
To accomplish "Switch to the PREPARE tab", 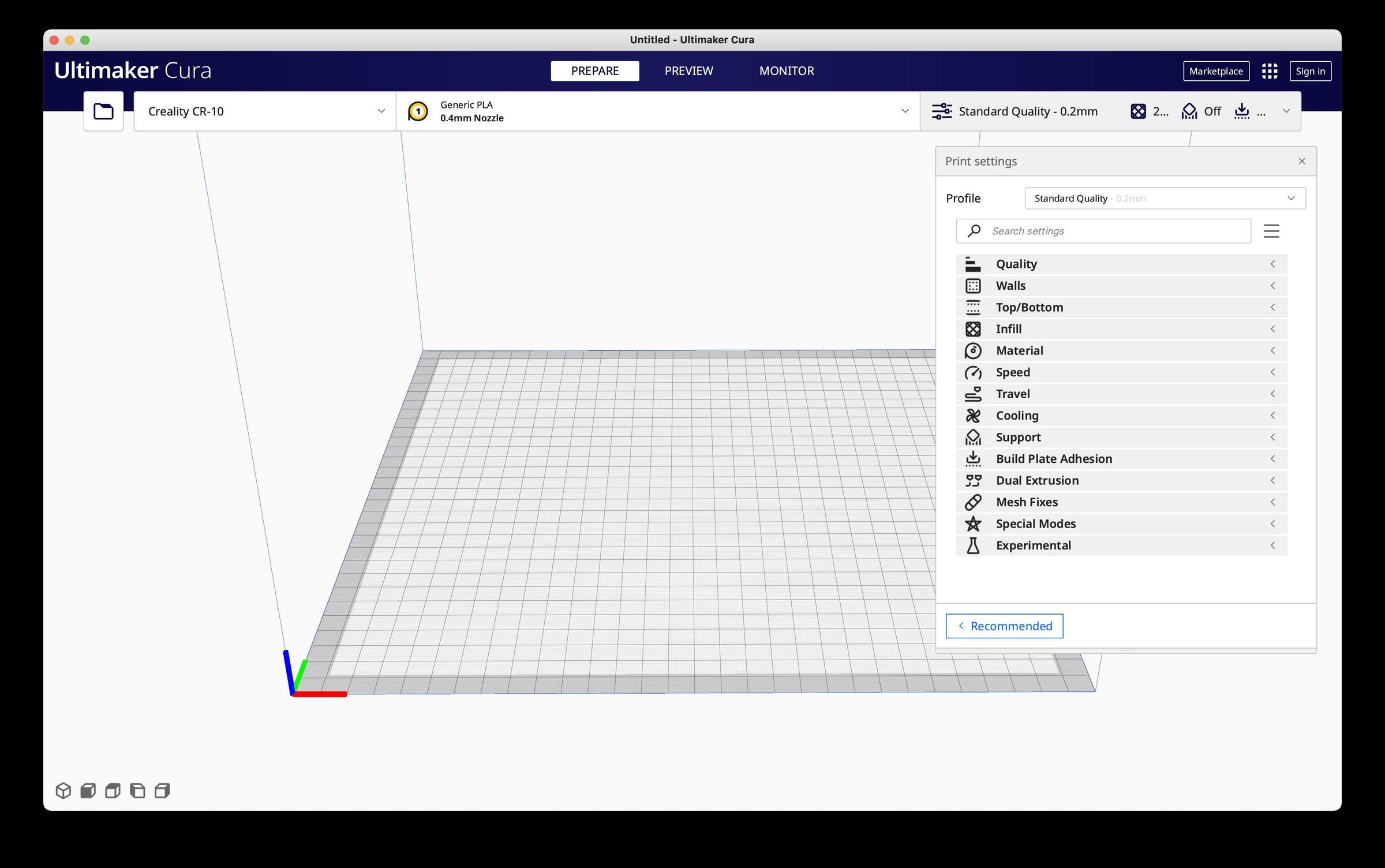I will coord(594,71).
